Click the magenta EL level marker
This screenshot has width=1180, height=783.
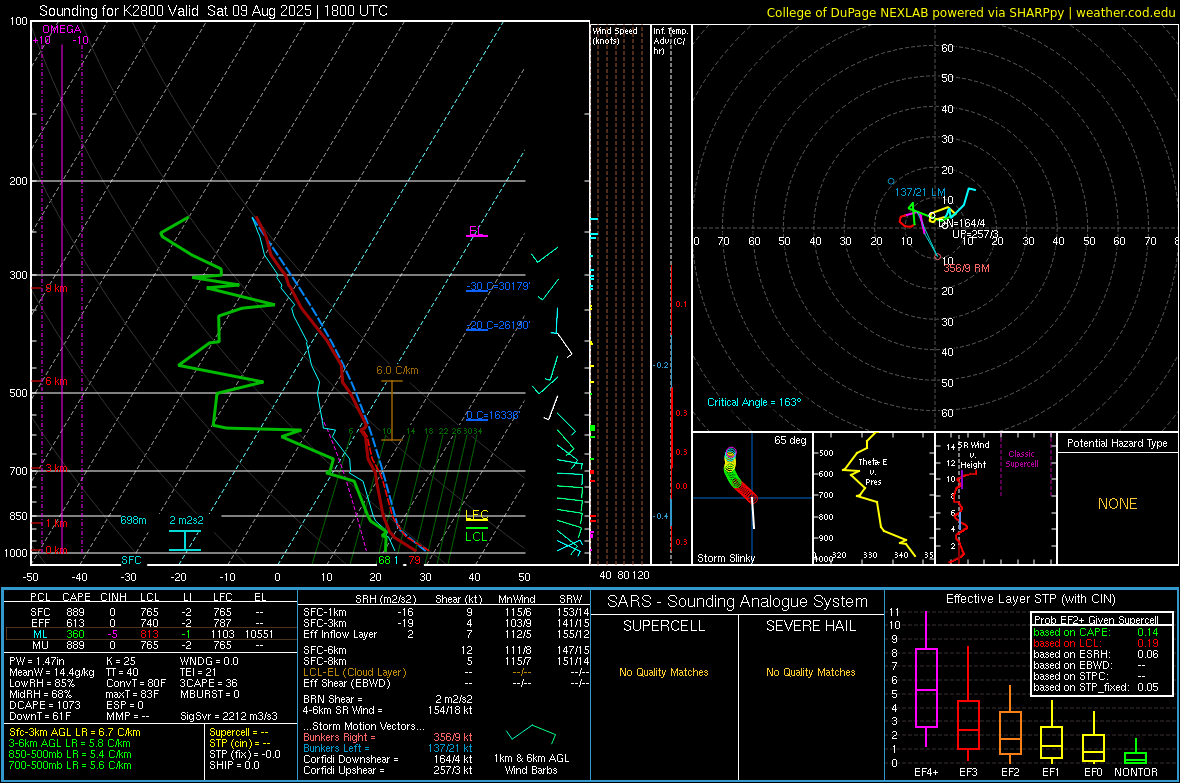click(x=476, y=231)
